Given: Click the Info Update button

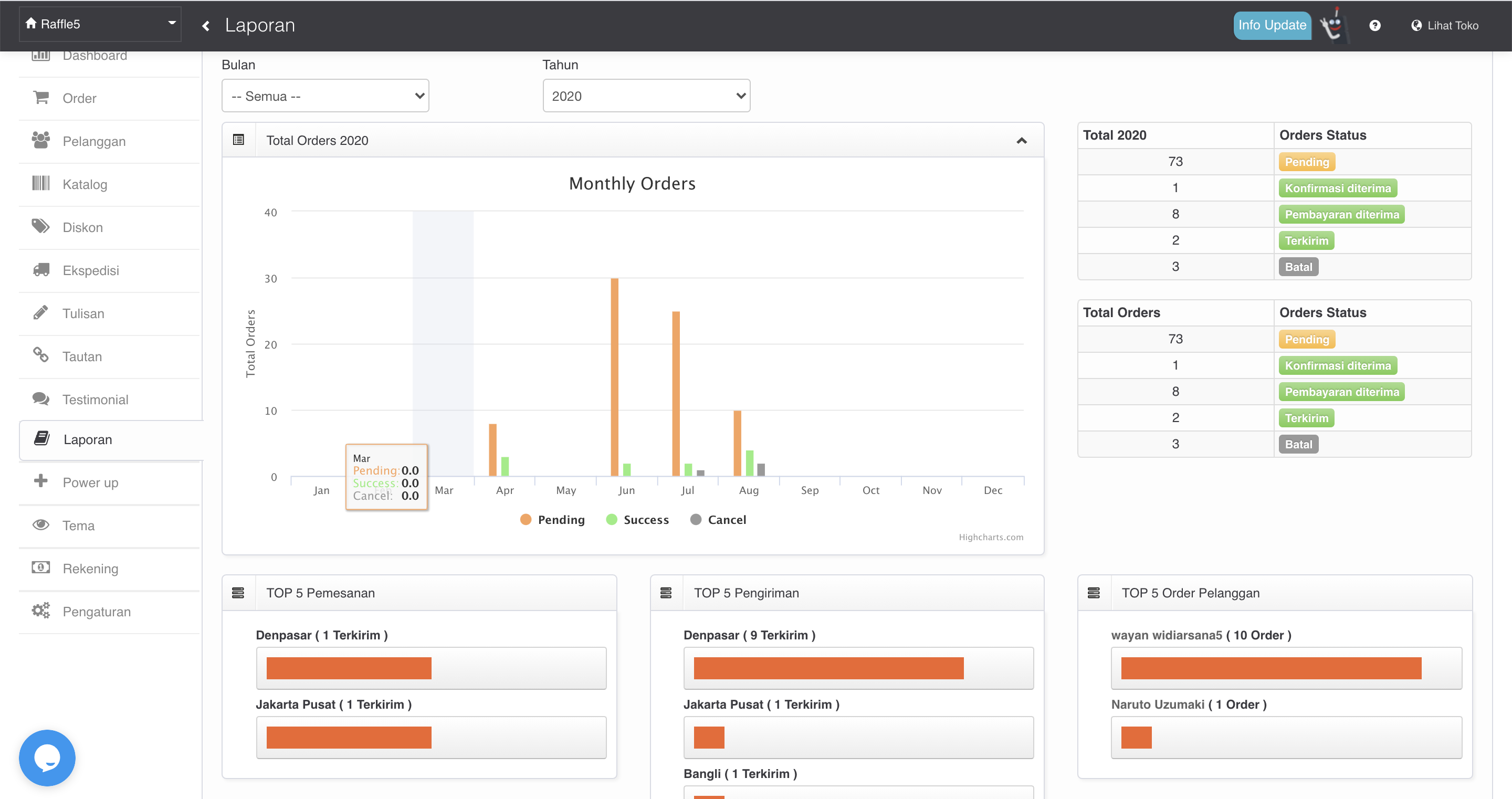Looking at the screenshot, I should click(x=1272, y=25).
